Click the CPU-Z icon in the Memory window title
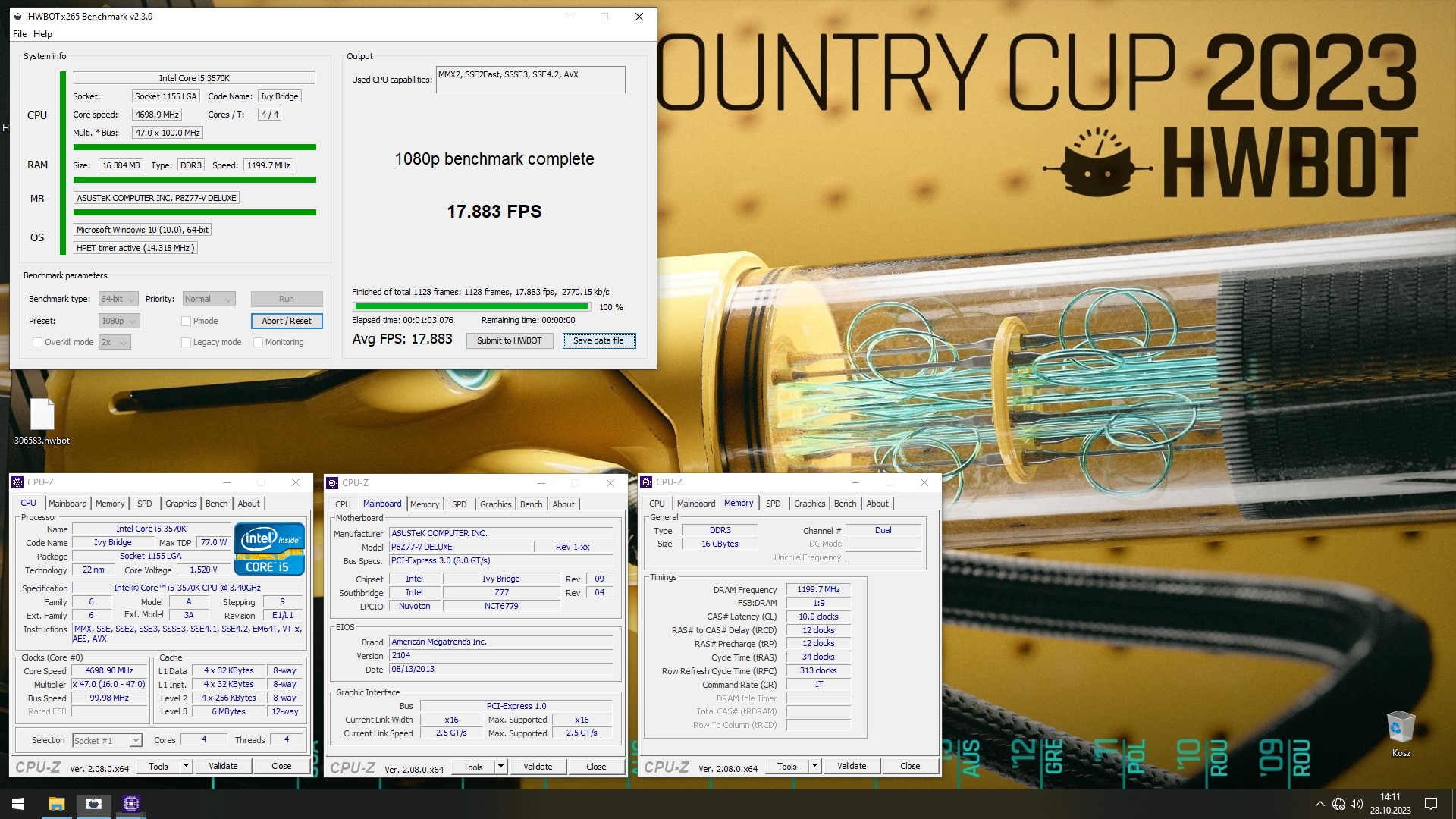This screenshot has height=819, width=1456. (x=646, y=482)
